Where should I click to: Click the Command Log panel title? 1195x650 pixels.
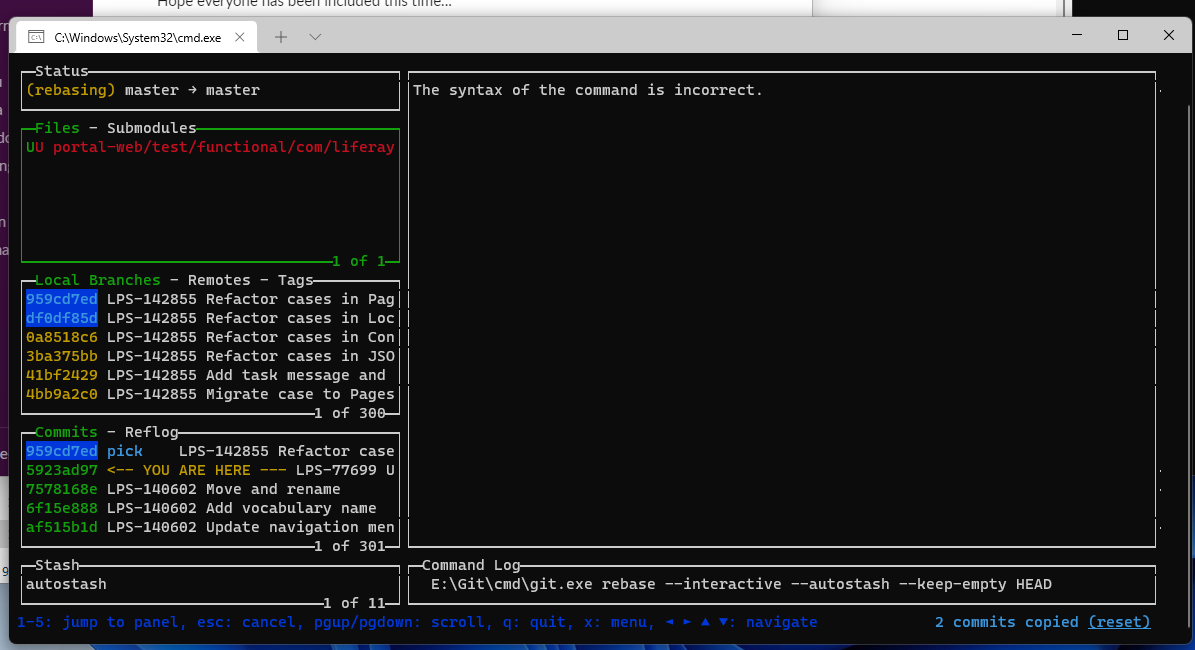click(x=471, y=565)
